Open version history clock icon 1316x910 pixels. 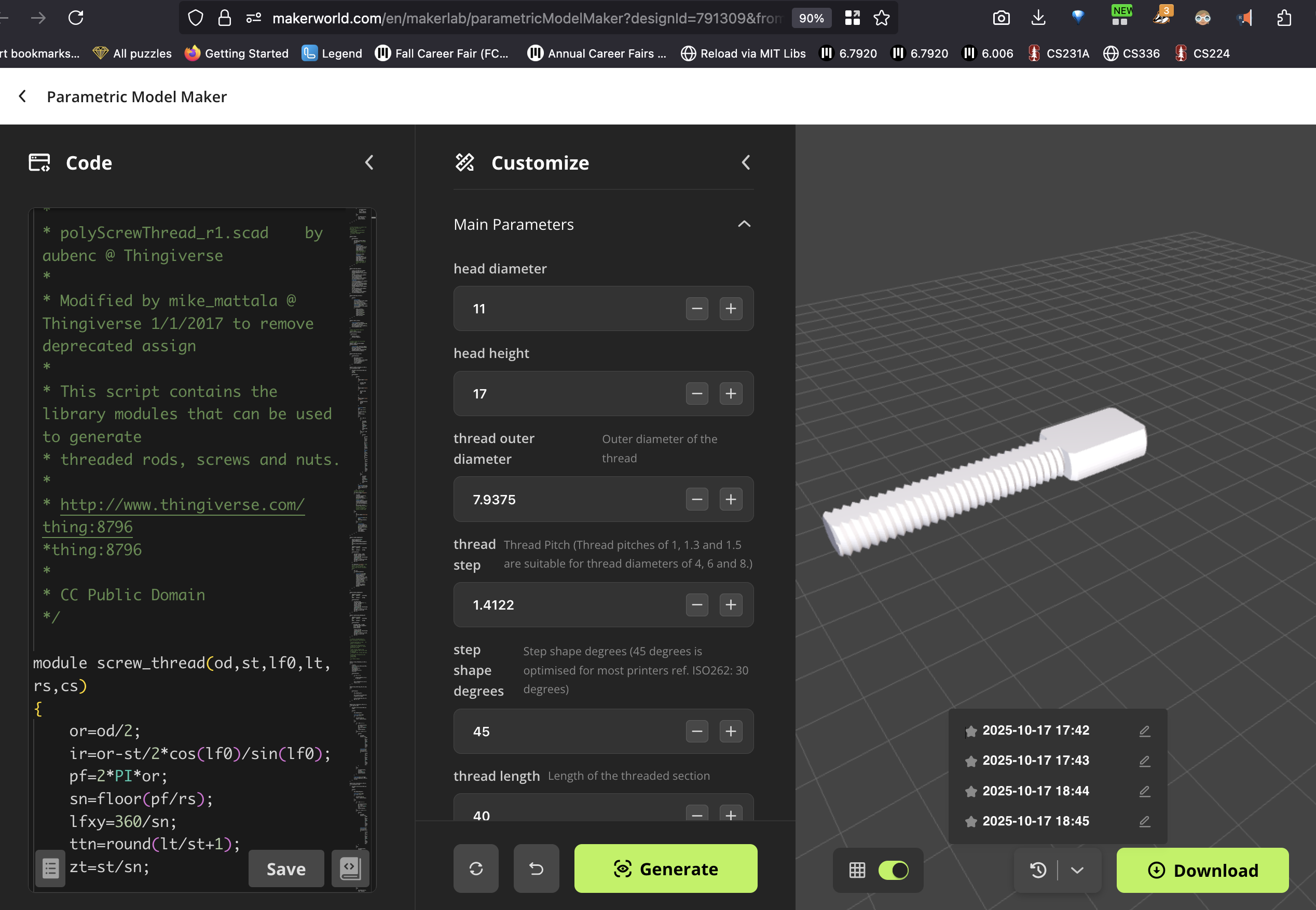click(1038, 870)
